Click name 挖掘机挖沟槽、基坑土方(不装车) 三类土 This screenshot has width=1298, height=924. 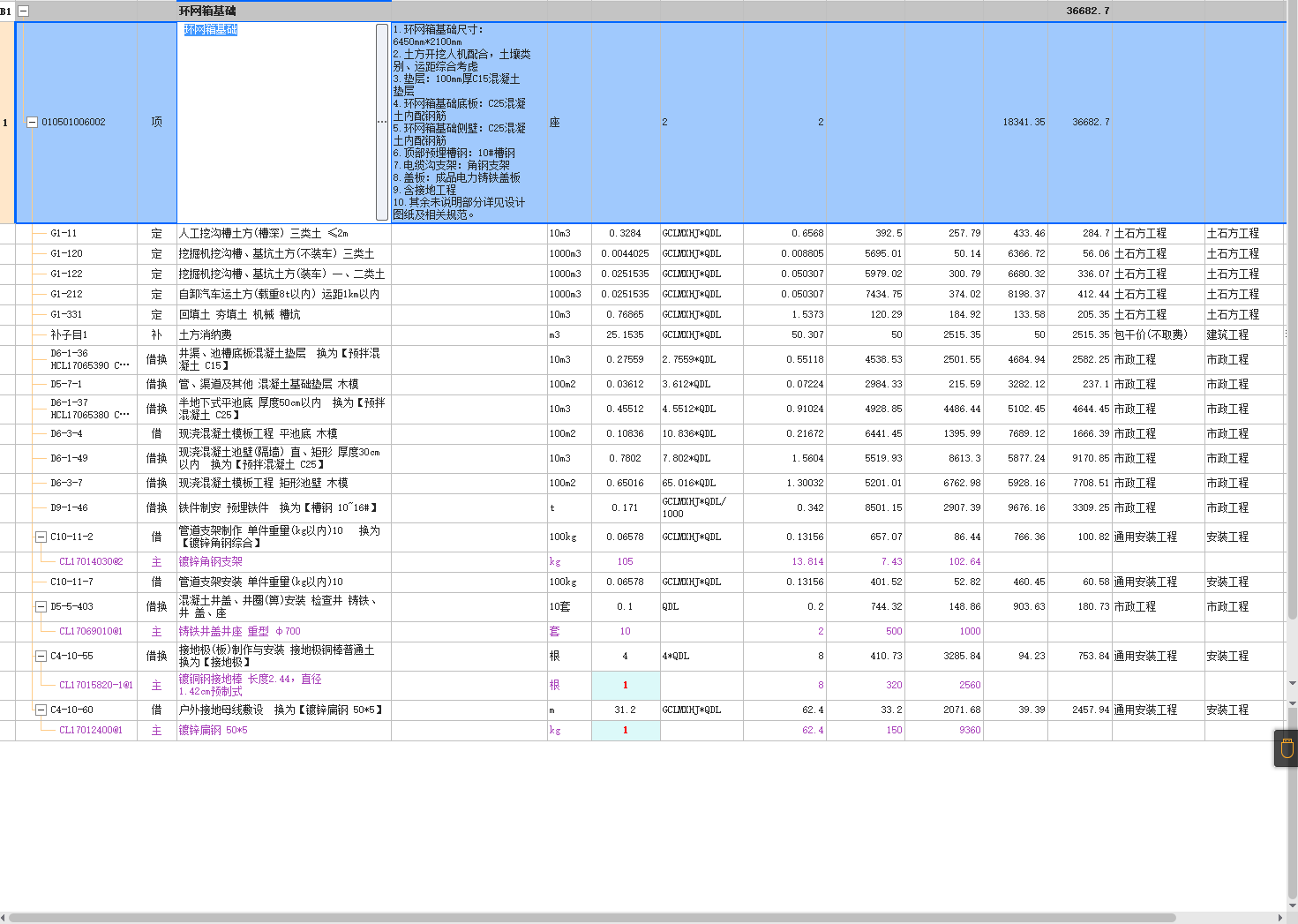pos(276,253)
